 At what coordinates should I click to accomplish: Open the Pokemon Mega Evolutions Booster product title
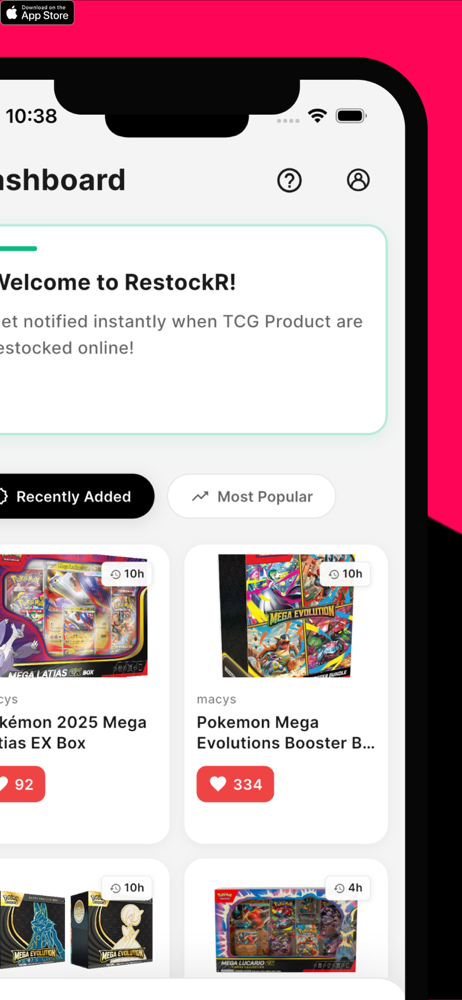286,733
